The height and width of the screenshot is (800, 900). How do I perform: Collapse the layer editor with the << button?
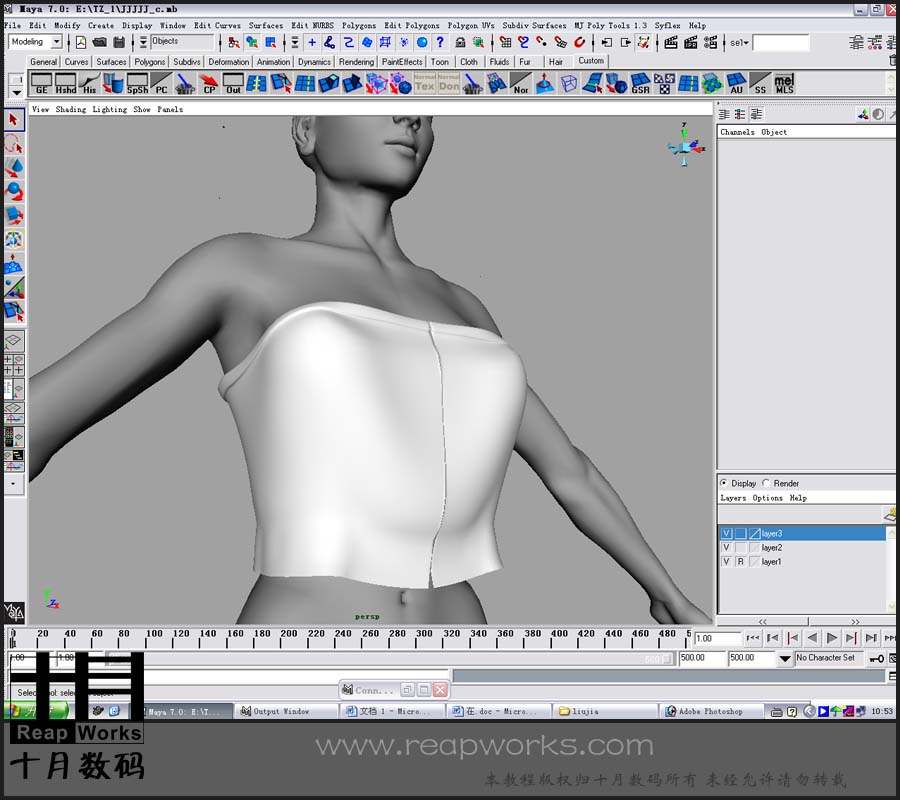coord(762,622)
